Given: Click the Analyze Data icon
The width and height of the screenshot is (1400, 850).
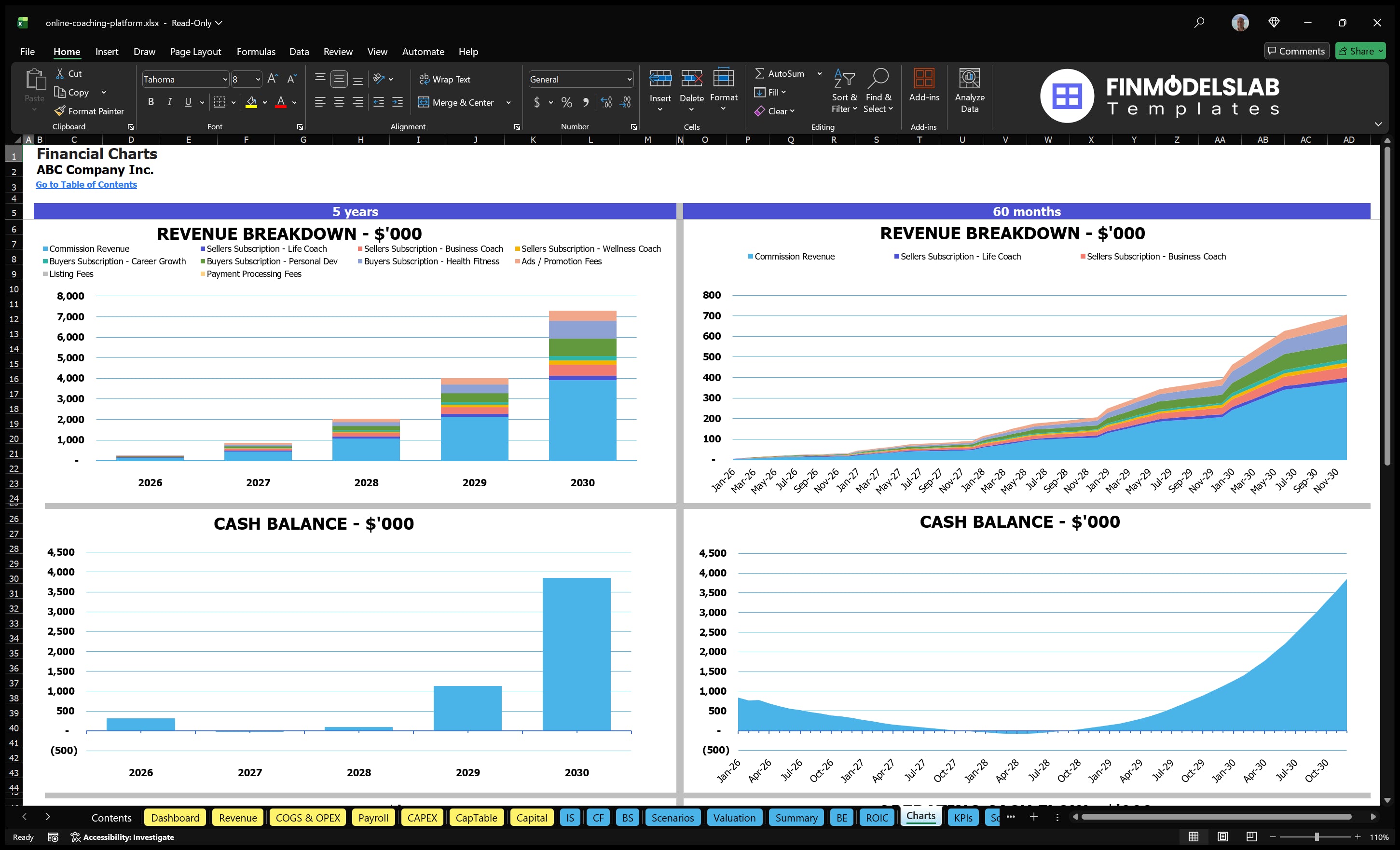Looking at the screenshot, I should (970, 91).
